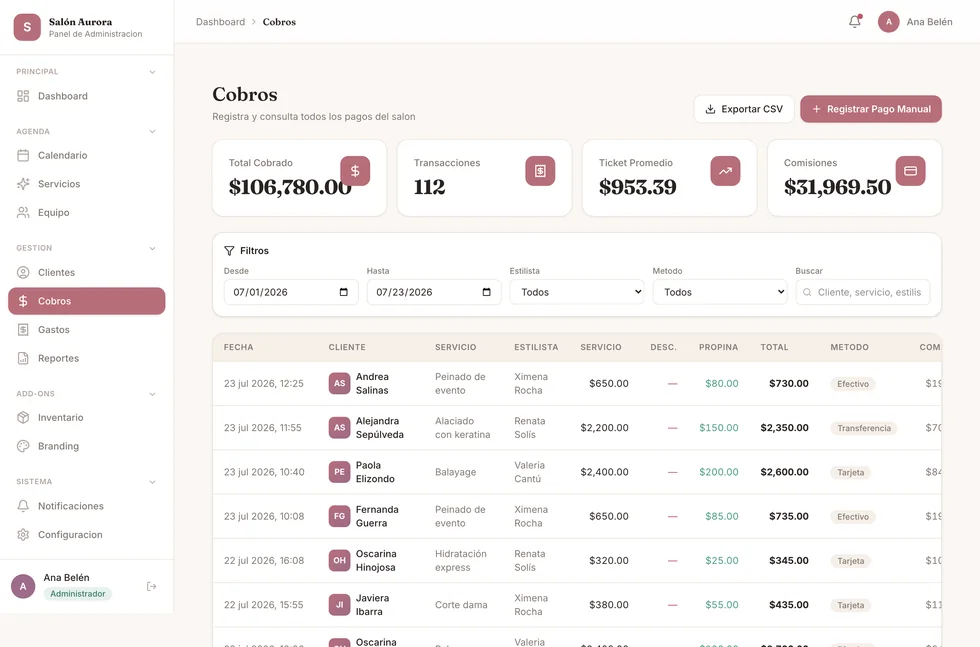Sort the table by the Fecha column header

click(239, 347)
